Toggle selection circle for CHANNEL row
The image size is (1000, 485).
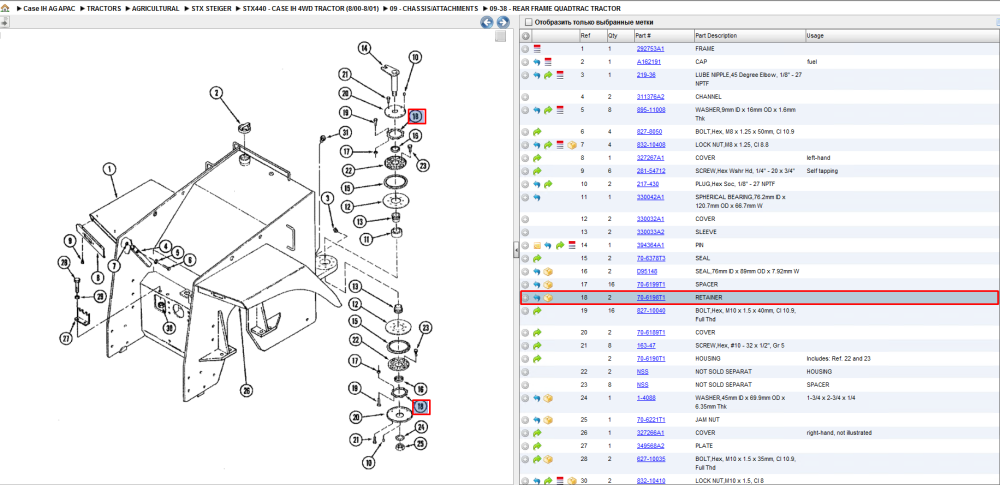click(x=526, y=97)
